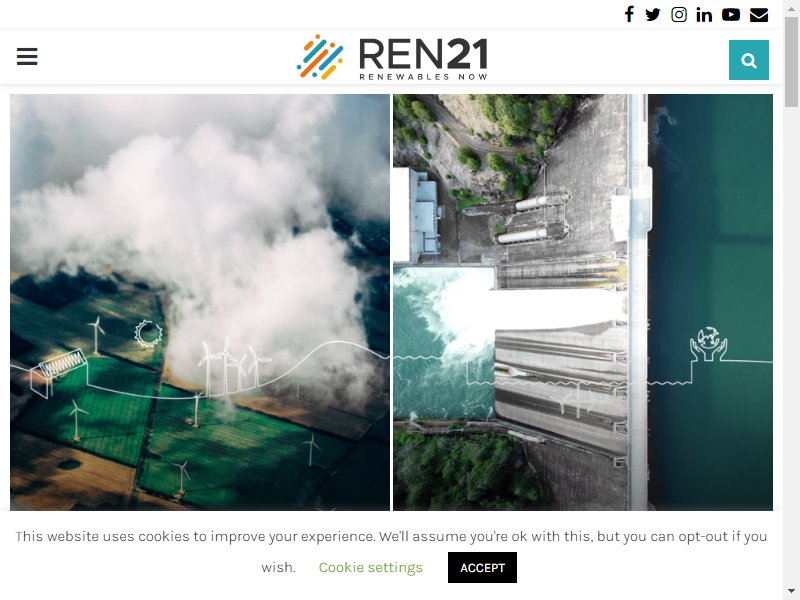Click the white wind turbines illustration
The width and height of the screenshot is (800, 600).
(x=234, y=365)
